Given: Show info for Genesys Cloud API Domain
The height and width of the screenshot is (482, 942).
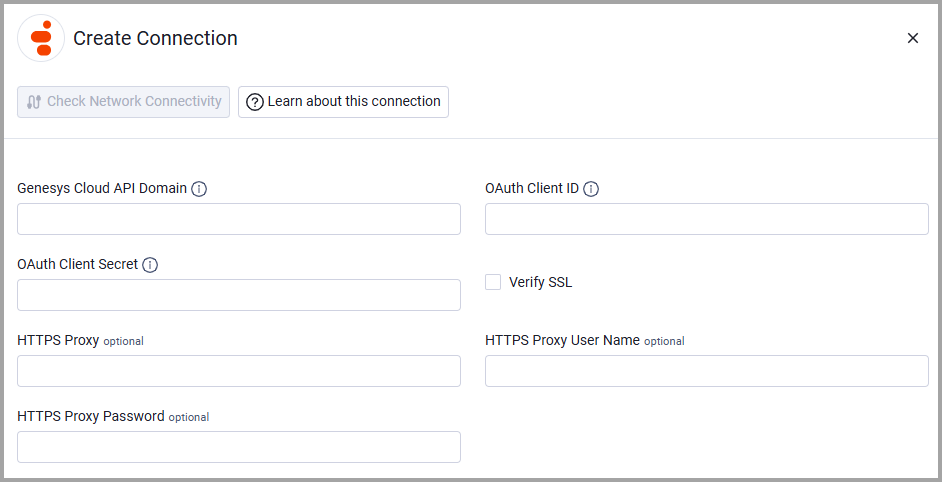Looking at the screenshot, I should point(199,189).
